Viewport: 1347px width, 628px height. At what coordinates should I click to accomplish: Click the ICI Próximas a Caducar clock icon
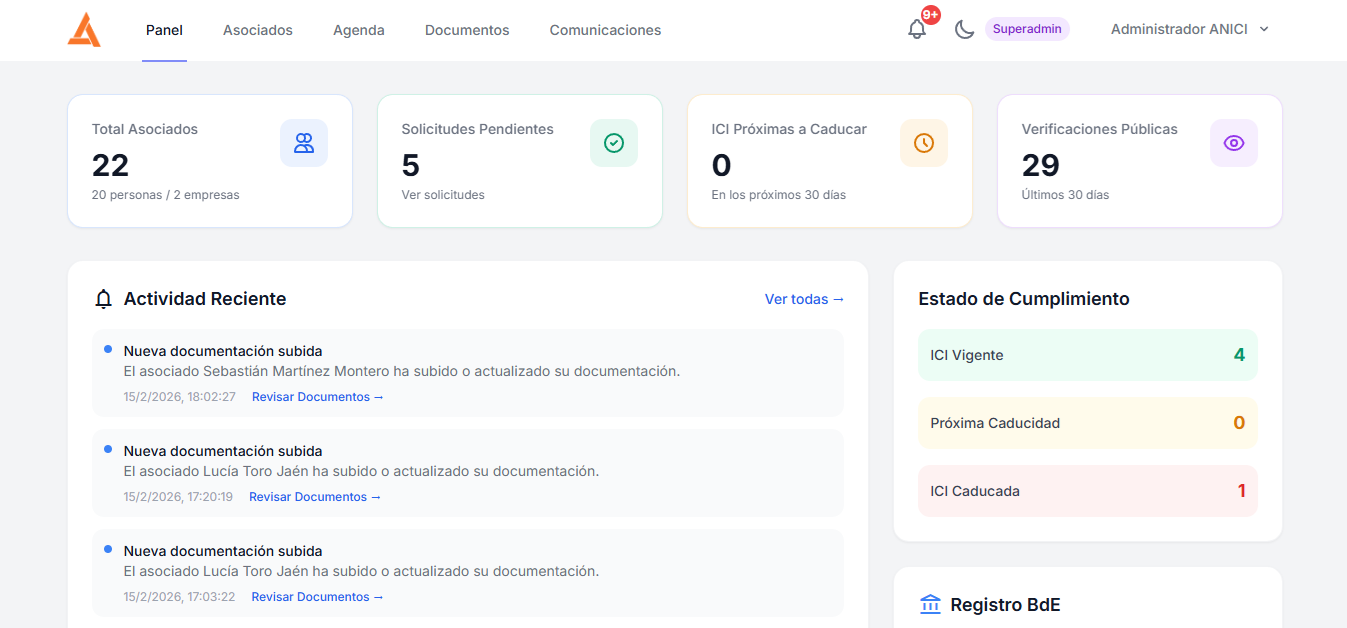click(924, 143)
